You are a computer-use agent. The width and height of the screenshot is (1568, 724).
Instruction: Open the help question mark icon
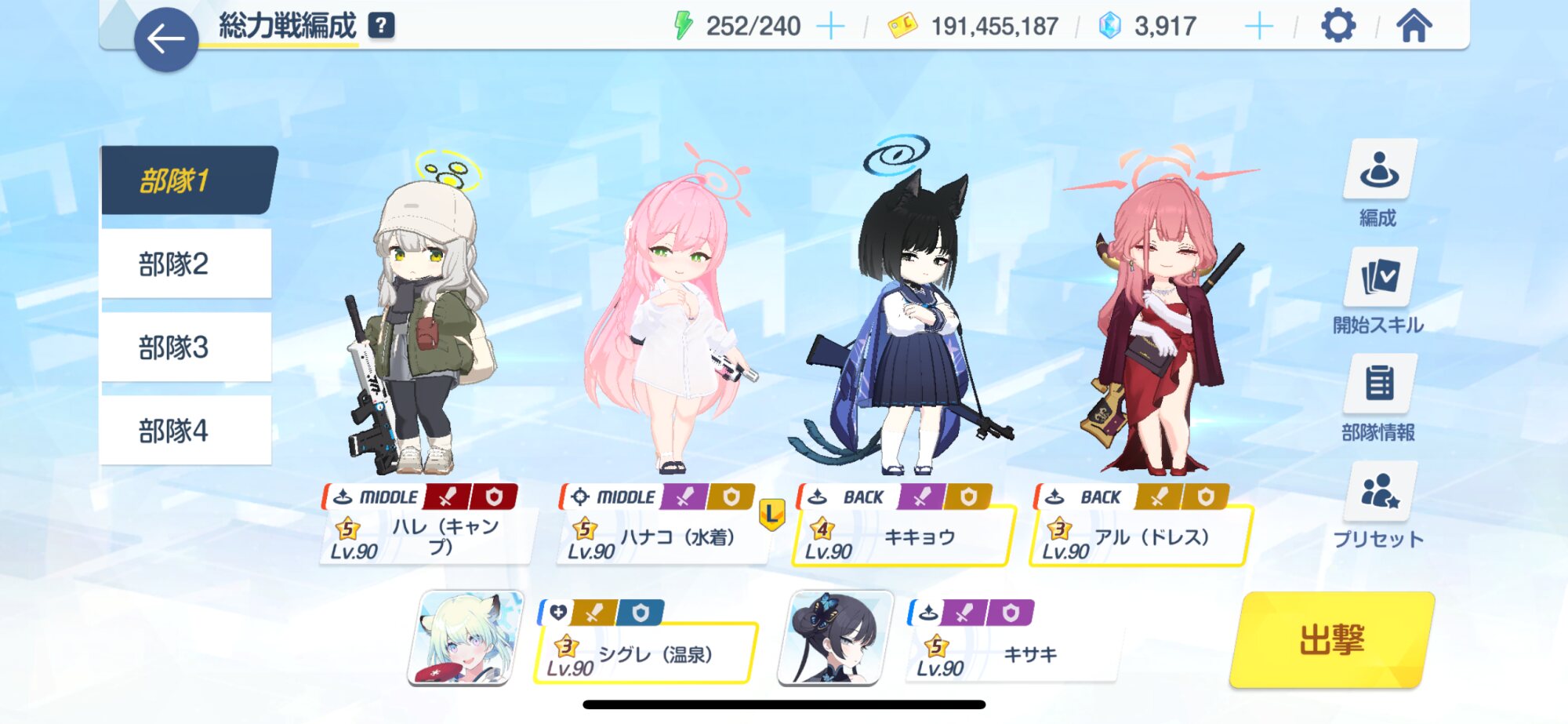[381, 26]
